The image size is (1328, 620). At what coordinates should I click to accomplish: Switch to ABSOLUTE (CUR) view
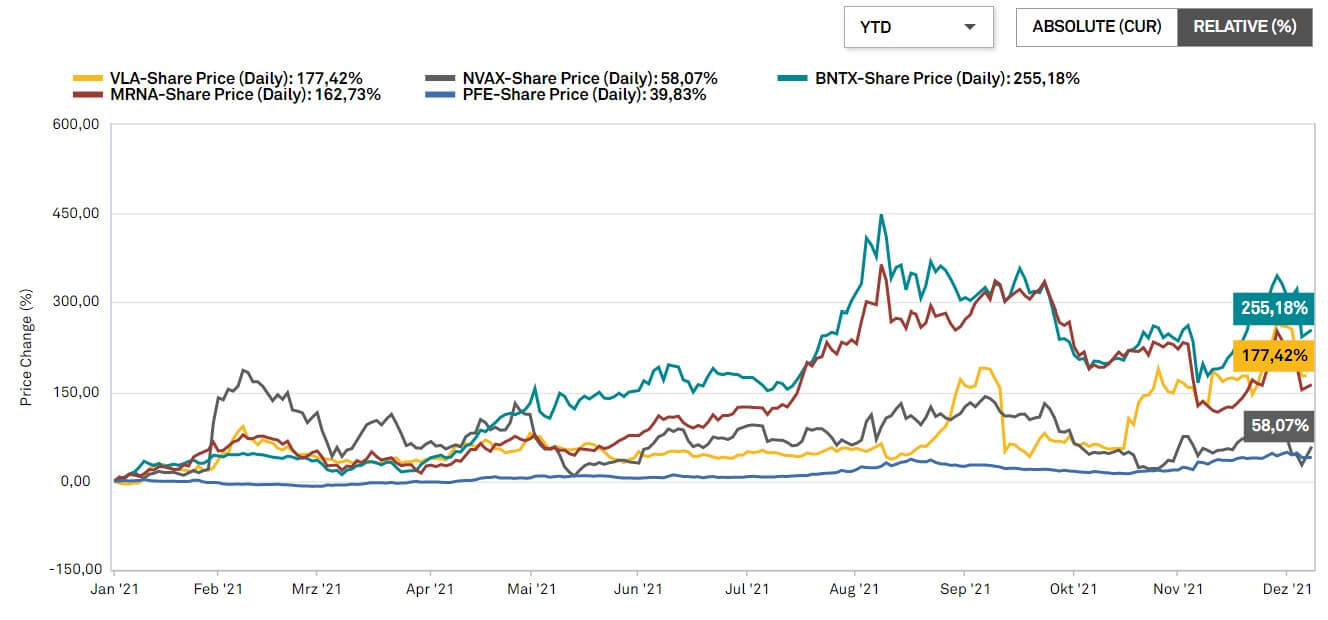pos(1097,27)
